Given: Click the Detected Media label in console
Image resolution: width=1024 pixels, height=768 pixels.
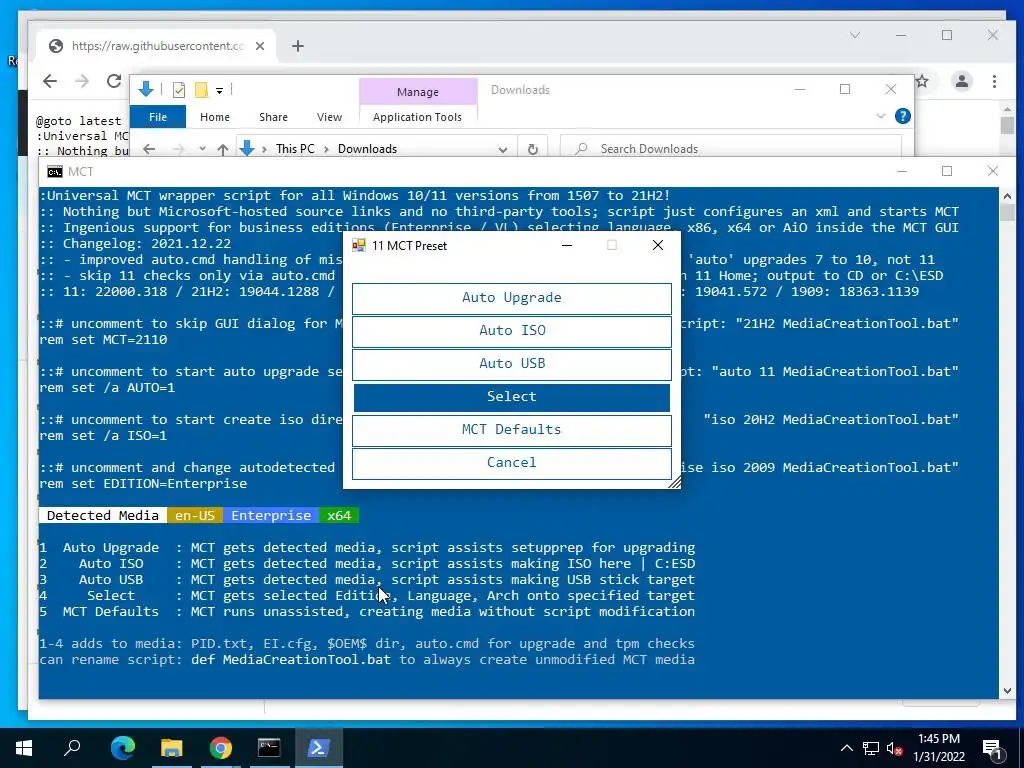Looking at the screenshot, I should coord(103,515).
